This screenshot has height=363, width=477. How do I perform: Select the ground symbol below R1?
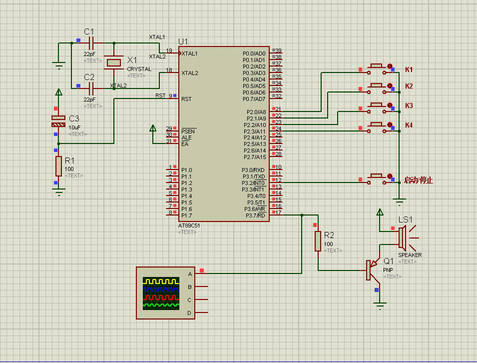click(59, 191)
